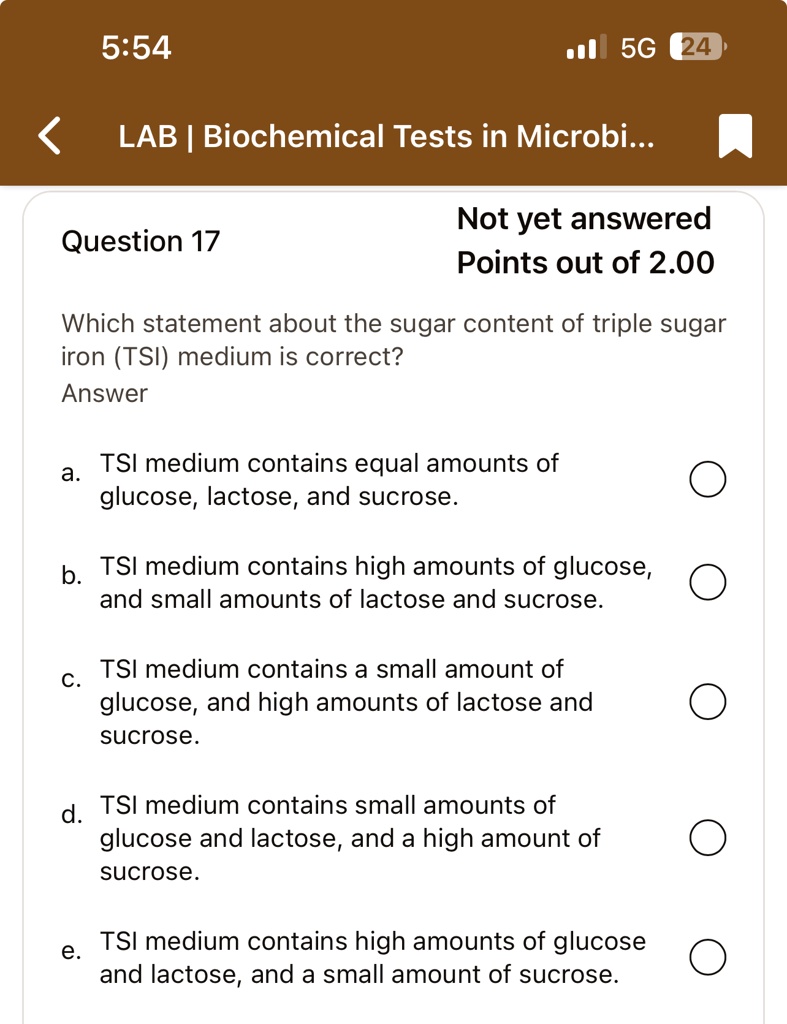Tap the 5:54 clock in status bar
The height and width of the screenshot is (1024, 787).
(x=137, y=47)
